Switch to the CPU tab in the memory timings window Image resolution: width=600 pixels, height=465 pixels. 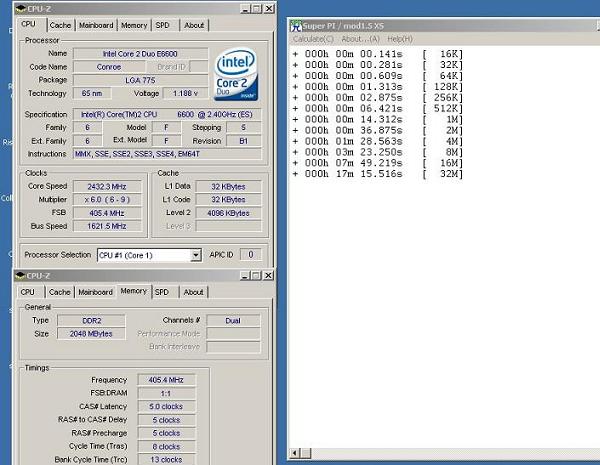tap(29, 292)
